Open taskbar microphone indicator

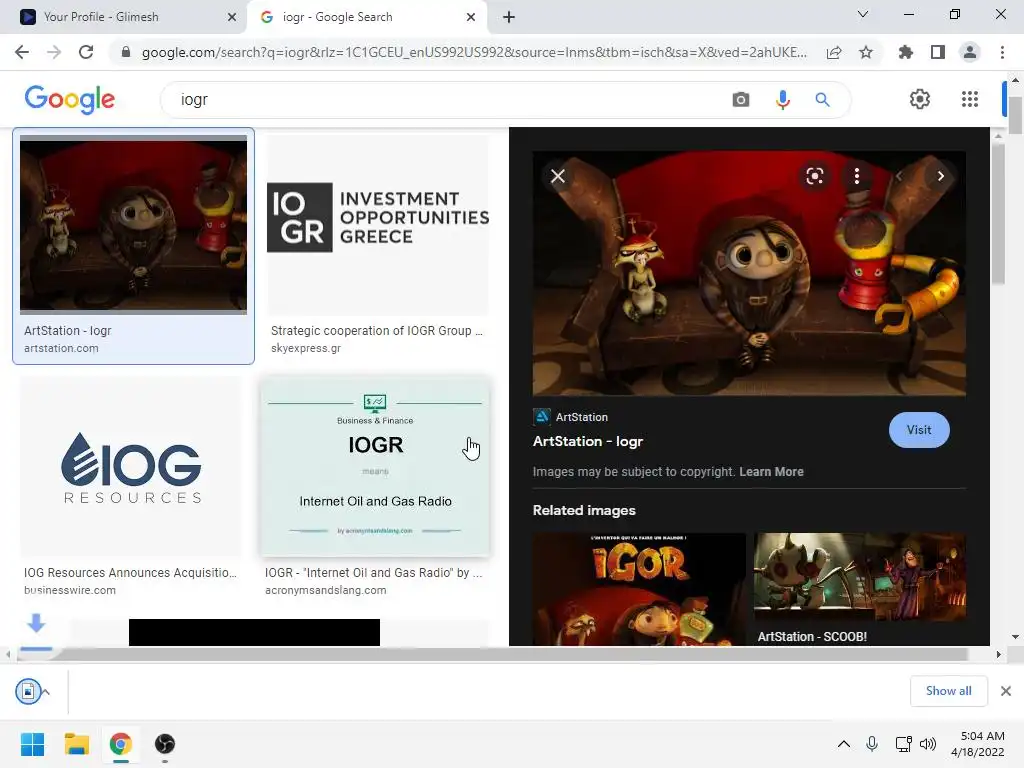[x=871, y=744]
